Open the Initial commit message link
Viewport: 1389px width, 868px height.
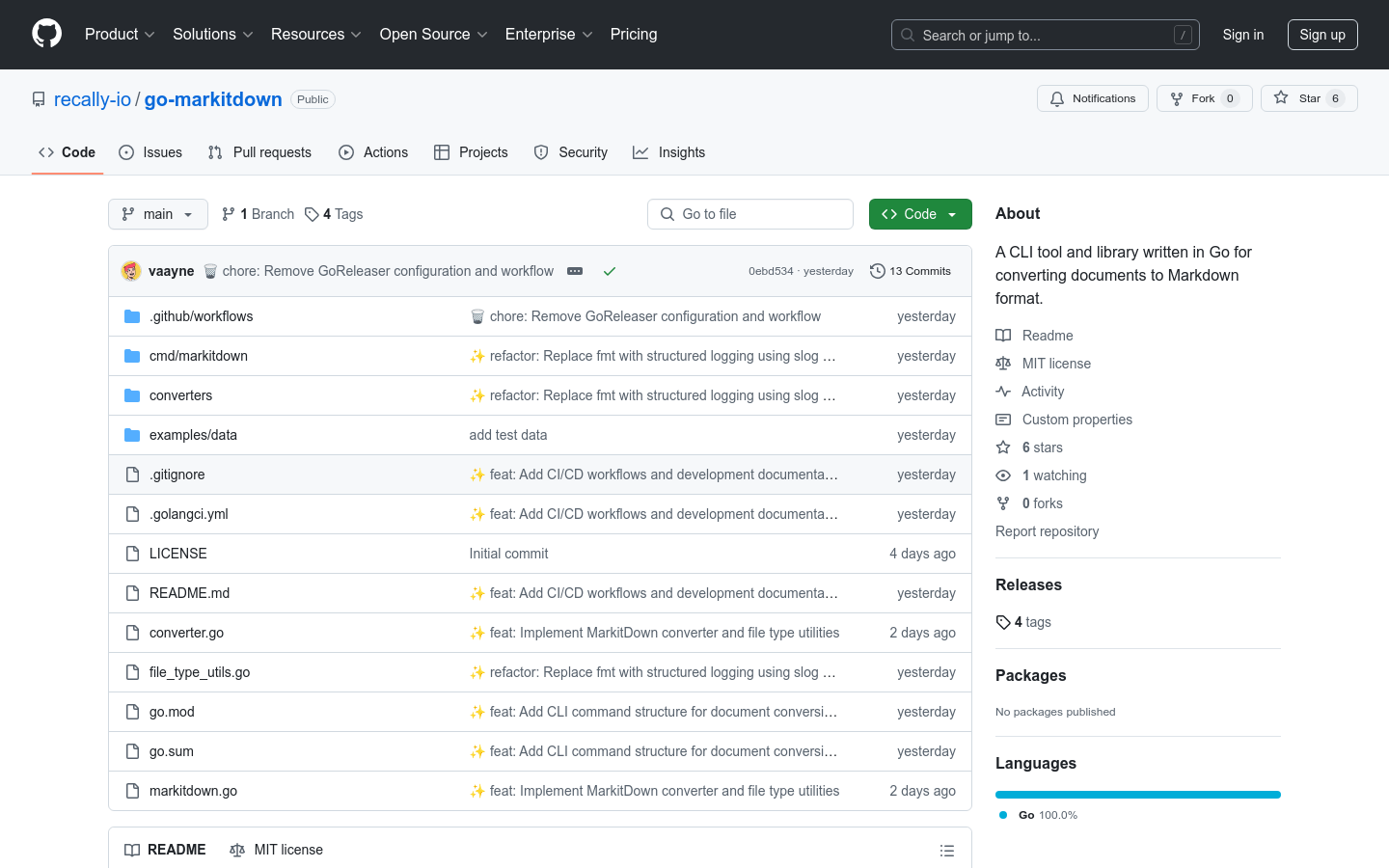(x=508, y=554)
